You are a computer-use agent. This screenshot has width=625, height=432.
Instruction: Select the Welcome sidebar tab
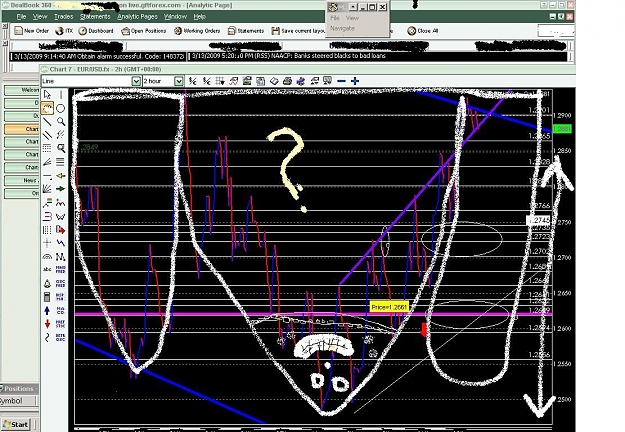point(22,90)
